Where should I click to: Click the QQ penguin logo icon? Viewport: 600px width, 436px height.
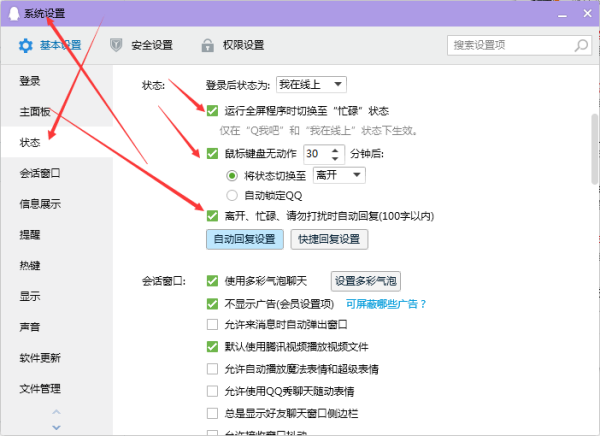[13, 13]
